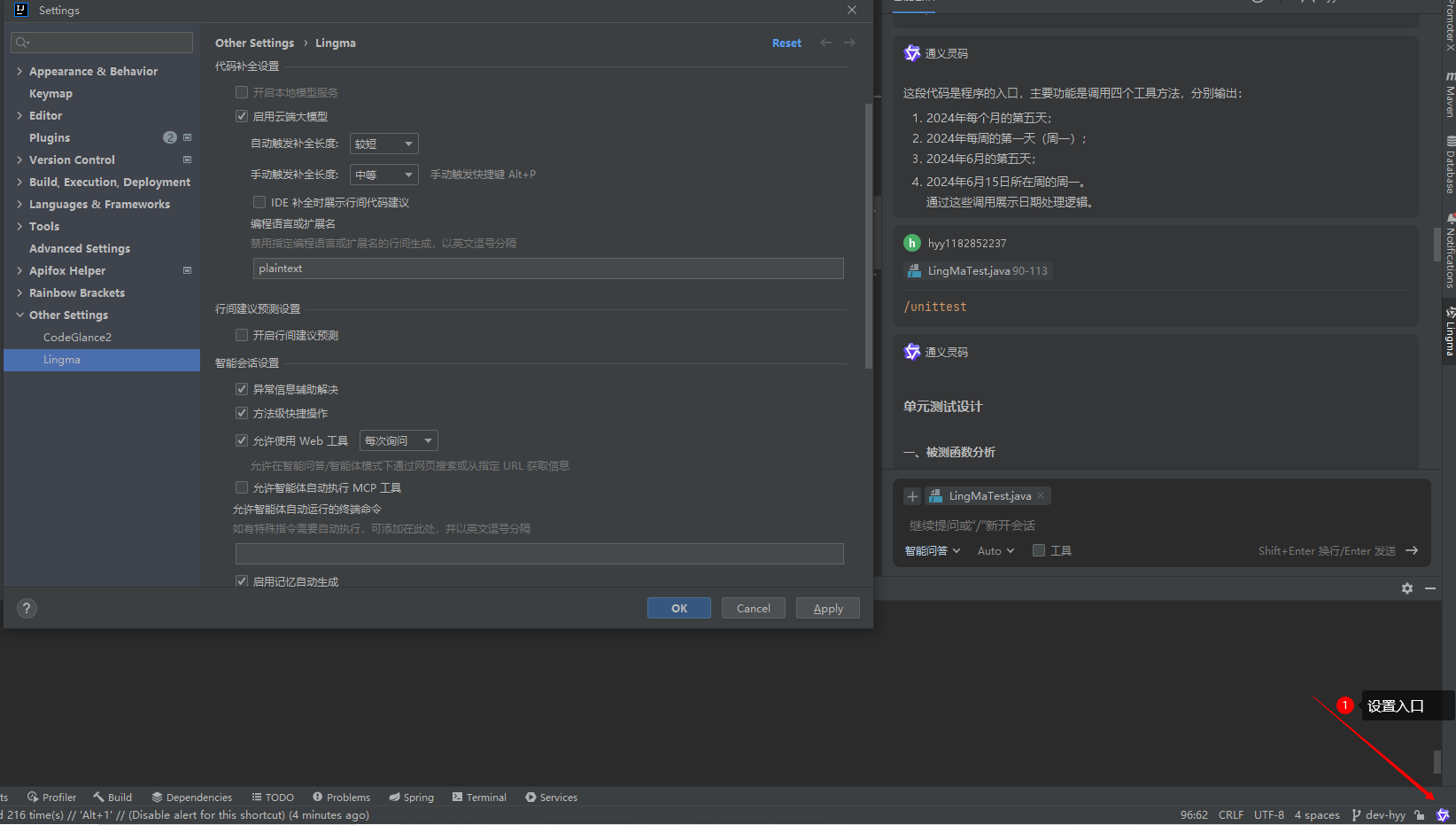Viewport: 1456px width, 825px height.
Task: Click the project-level marker beside Version Control
Action: click(187, 160)
